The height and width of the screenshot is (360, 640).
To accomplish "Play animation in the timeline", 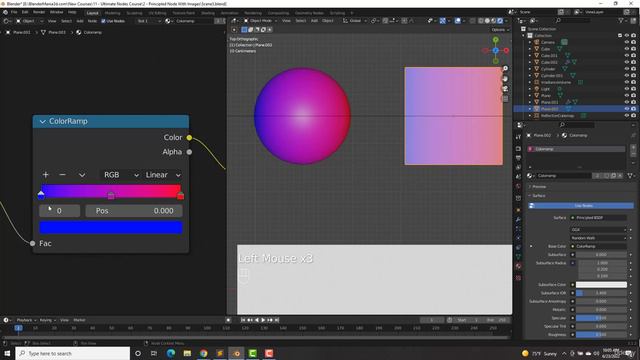I will point(263,320).
